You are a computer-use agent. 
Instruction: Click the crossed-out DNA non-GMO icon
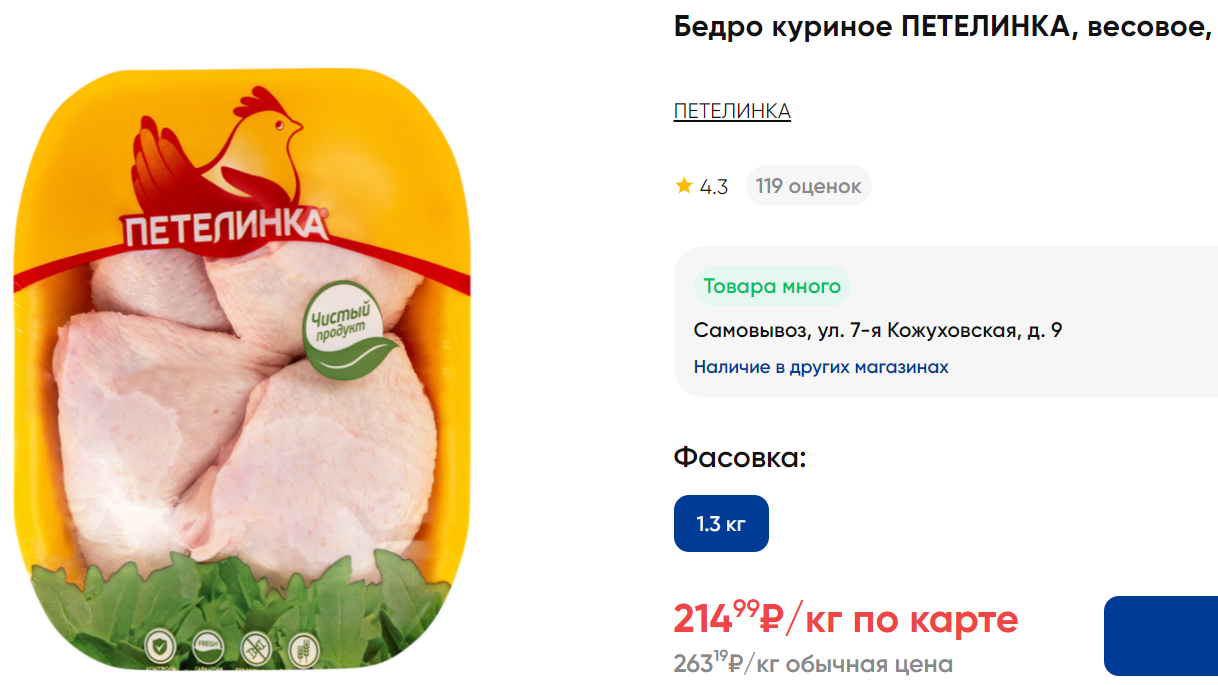pyautogui.click(x=255, y=649)
